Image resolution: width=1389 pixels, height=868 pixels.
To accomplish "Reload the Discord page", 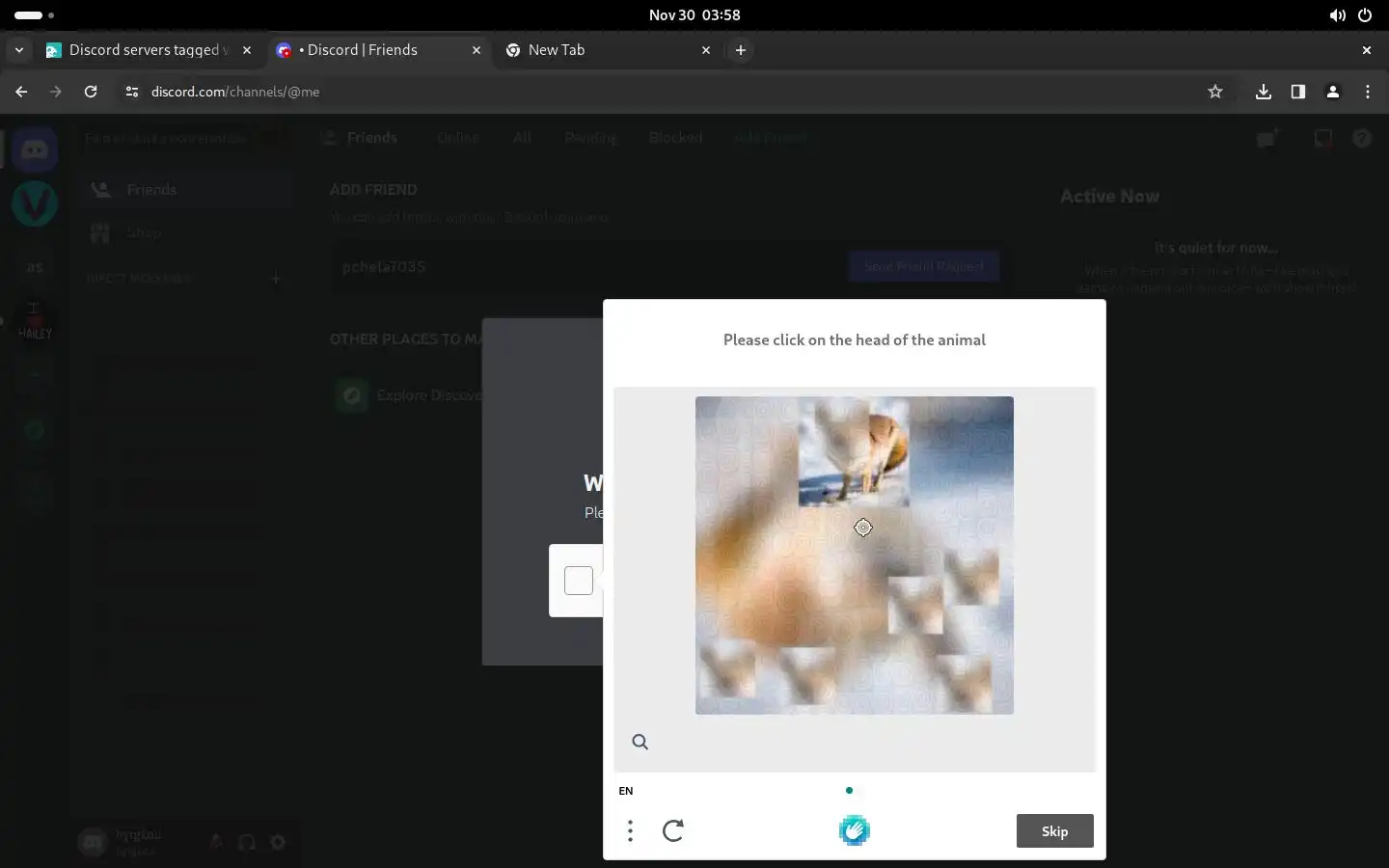I will [91, 92].
